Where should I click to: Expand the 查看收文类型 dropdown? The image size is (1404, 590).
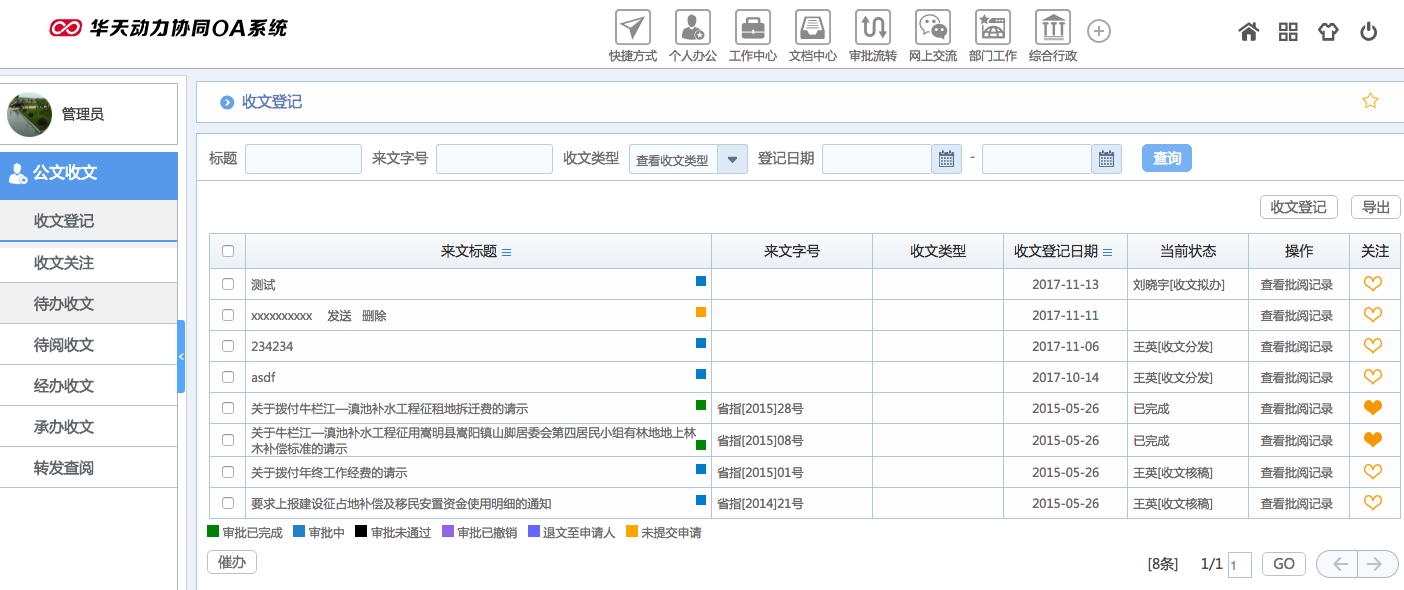733,158
